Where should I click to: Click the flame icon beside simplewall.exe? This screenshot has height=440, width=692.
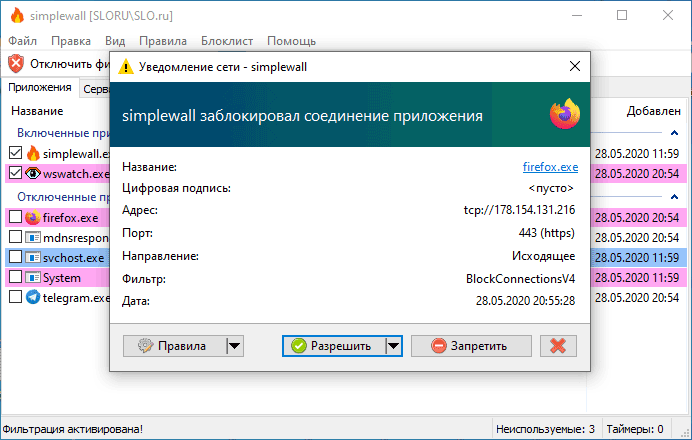point(33,154)
